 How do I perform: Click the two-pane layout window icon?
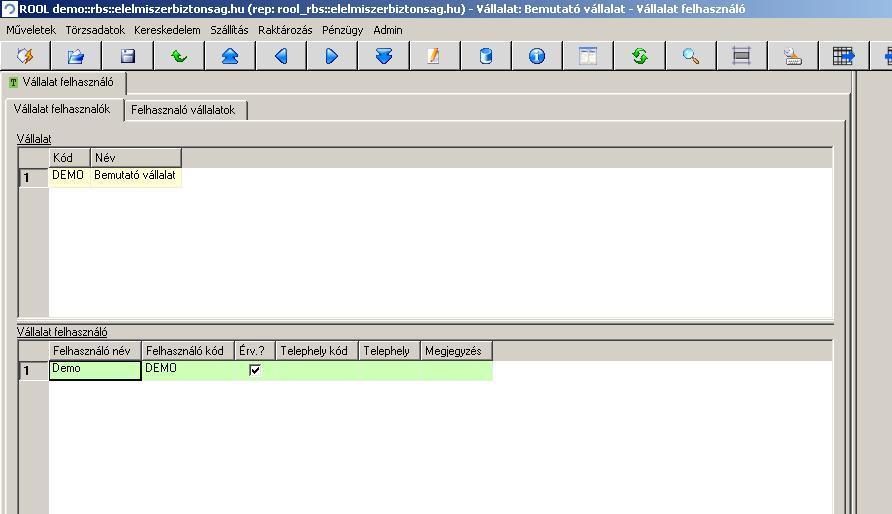[588, 56]
